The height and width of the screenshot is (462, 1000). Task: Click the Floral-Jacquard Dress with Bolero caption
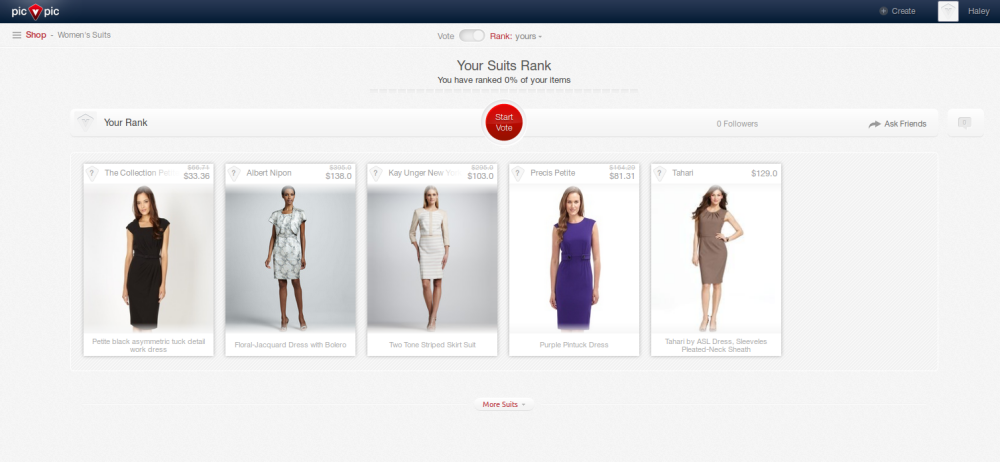[290, 345]
